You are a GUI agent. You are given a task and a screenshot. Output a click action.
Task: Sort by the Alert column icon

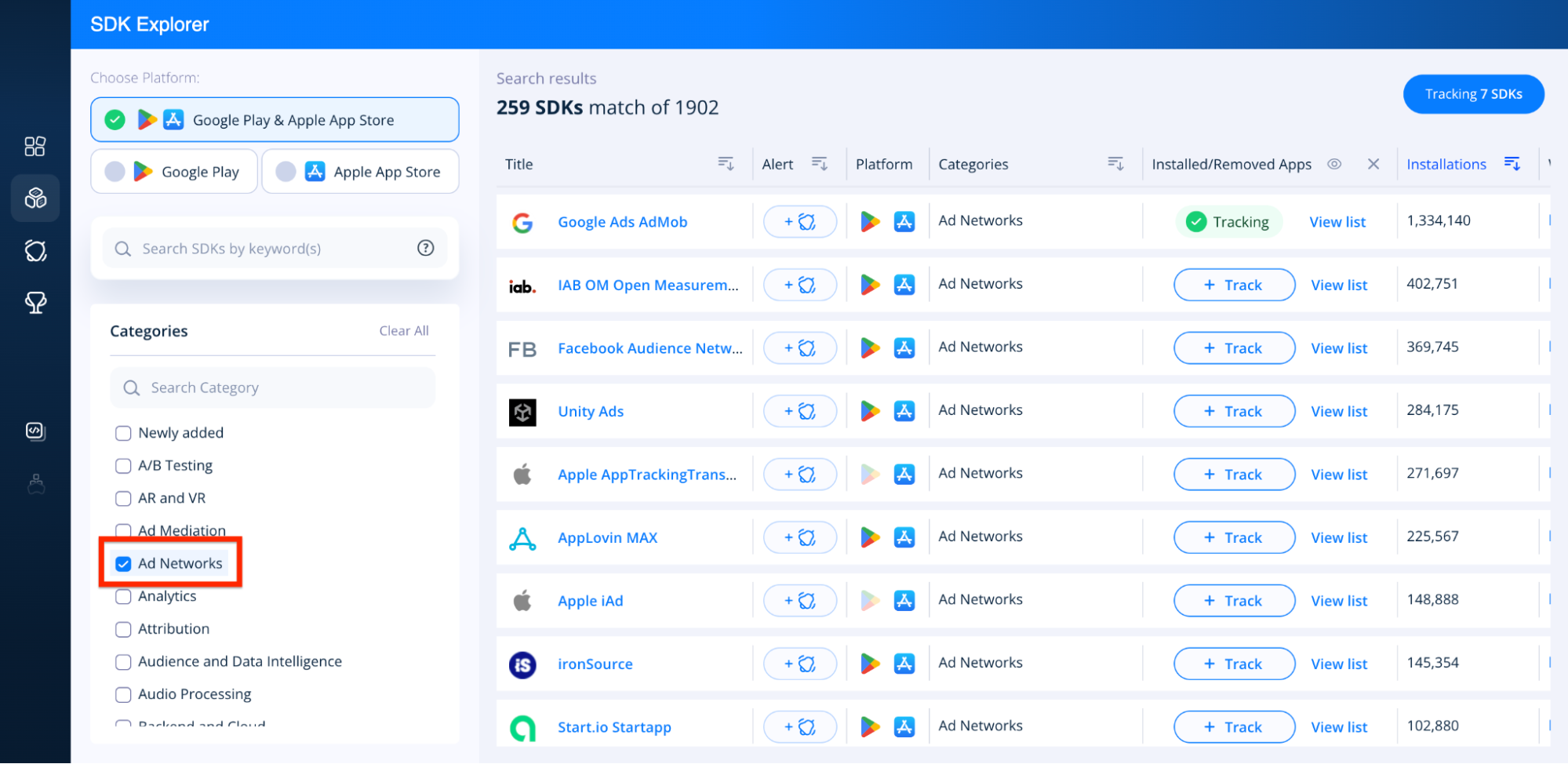tap(820, 163)
